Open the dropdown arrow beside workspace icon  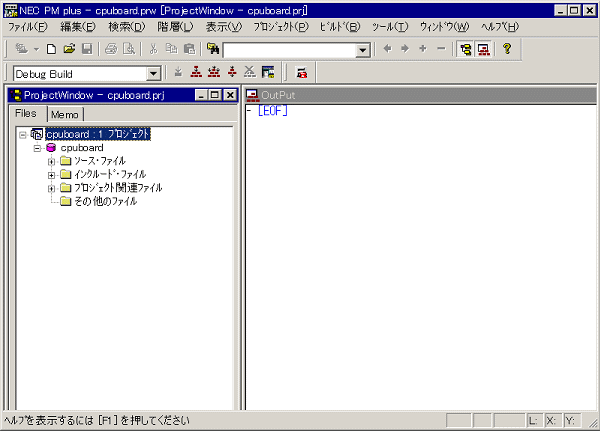pos(36,49)
